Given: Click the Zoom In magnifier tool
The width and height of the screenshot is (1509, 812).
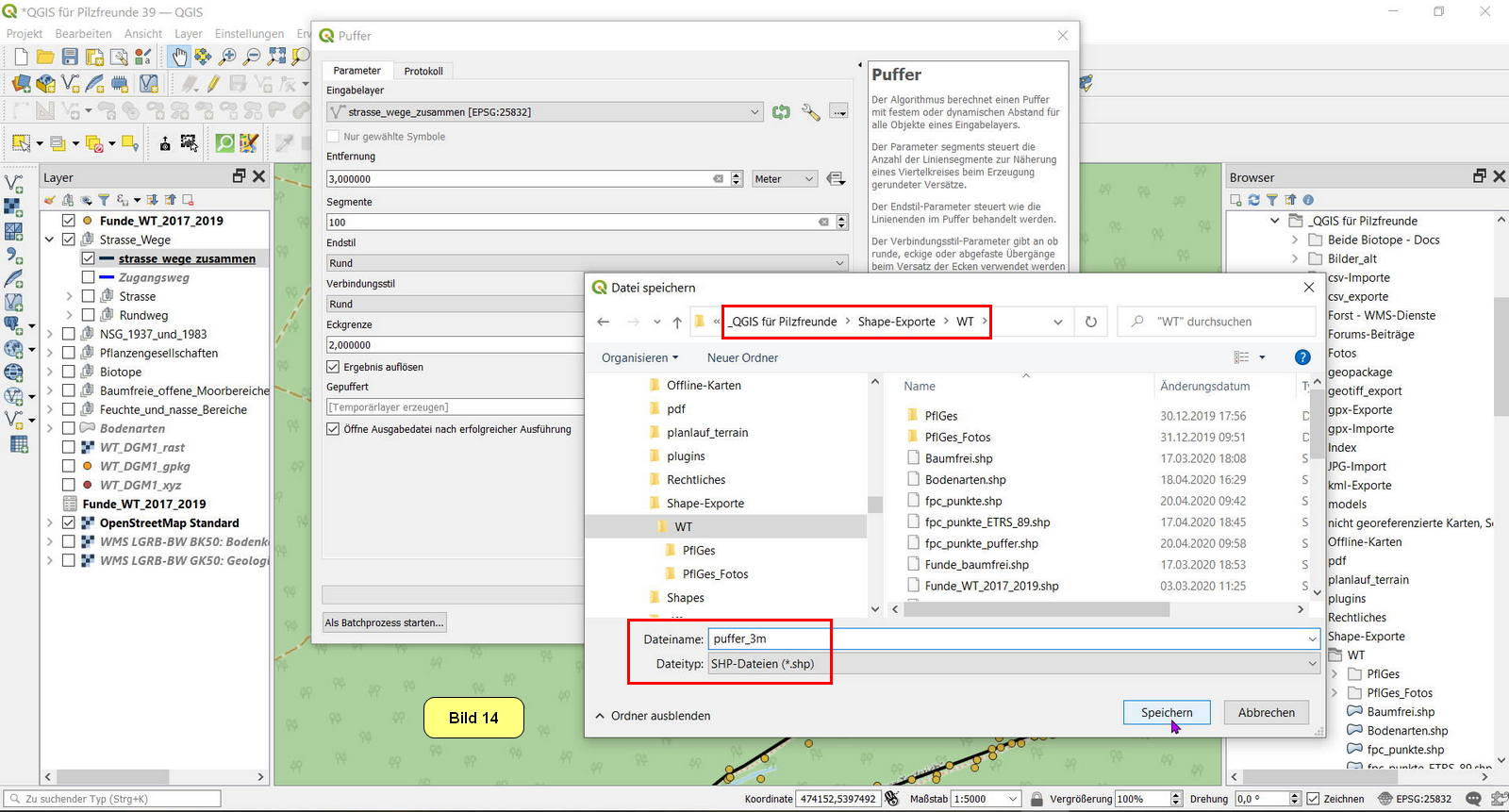Looking at the screenshot, I should coord(227,58).
